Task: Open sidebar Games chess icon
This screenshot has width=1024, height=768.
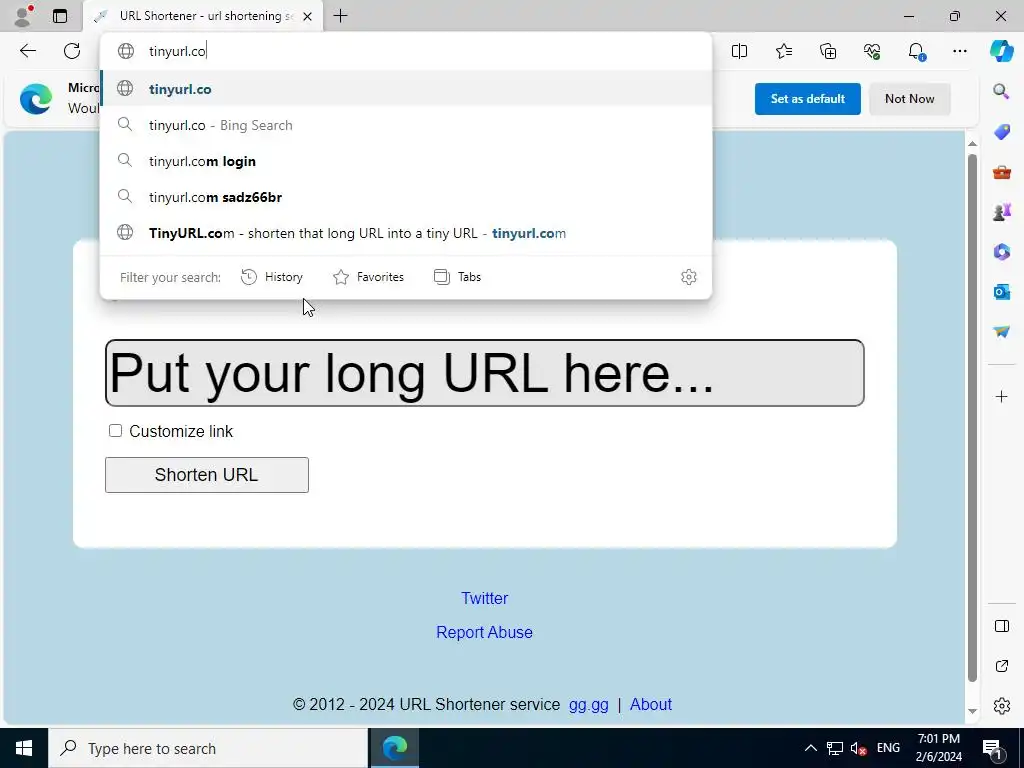Action: point(1001,212)
